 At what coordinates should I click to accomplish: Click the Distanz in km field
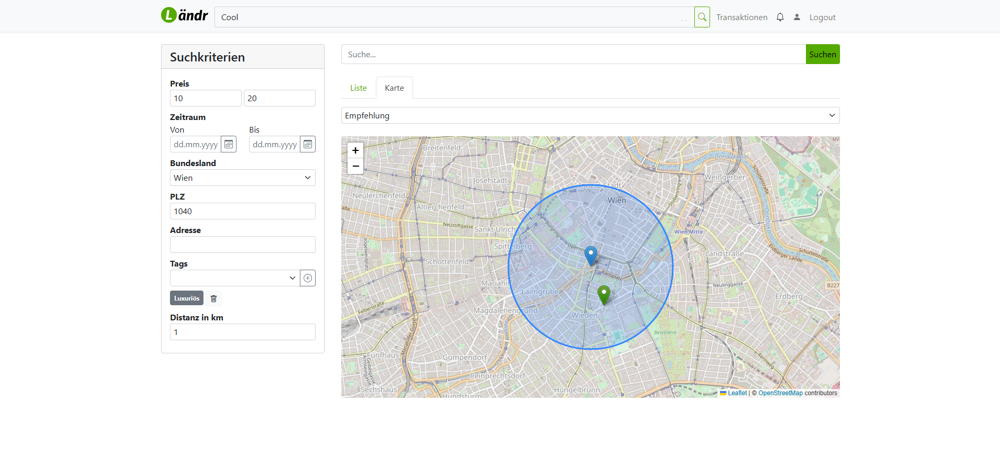click(243, 332)
